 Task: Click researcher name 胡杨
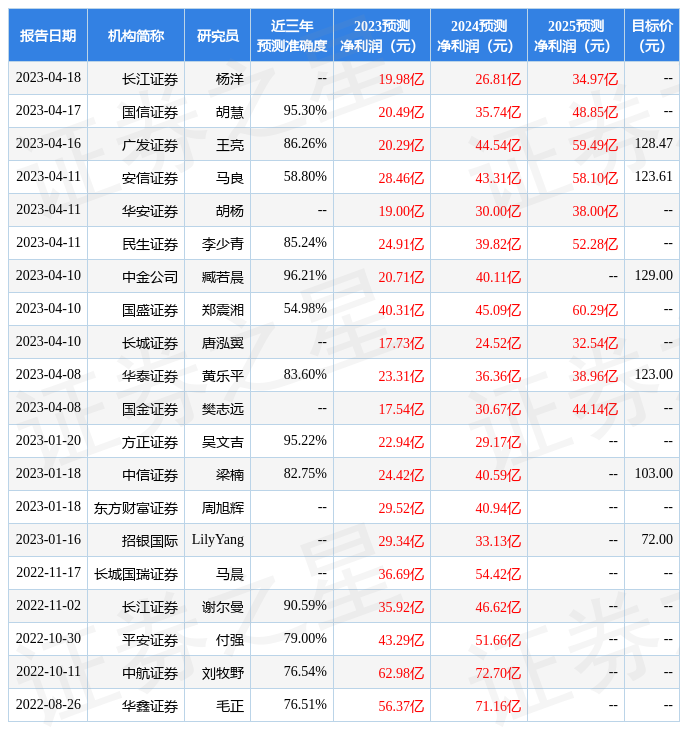click(230, 211)
